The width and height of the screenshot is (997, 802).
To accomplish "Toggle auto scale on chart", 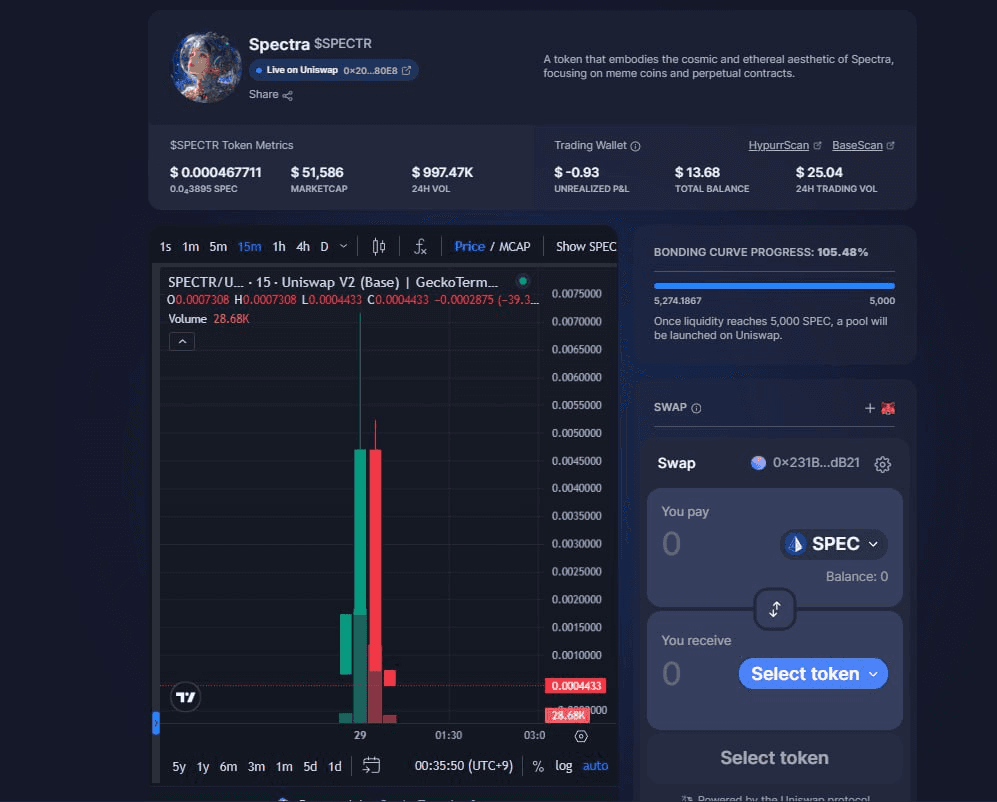I will click(595, 766).
